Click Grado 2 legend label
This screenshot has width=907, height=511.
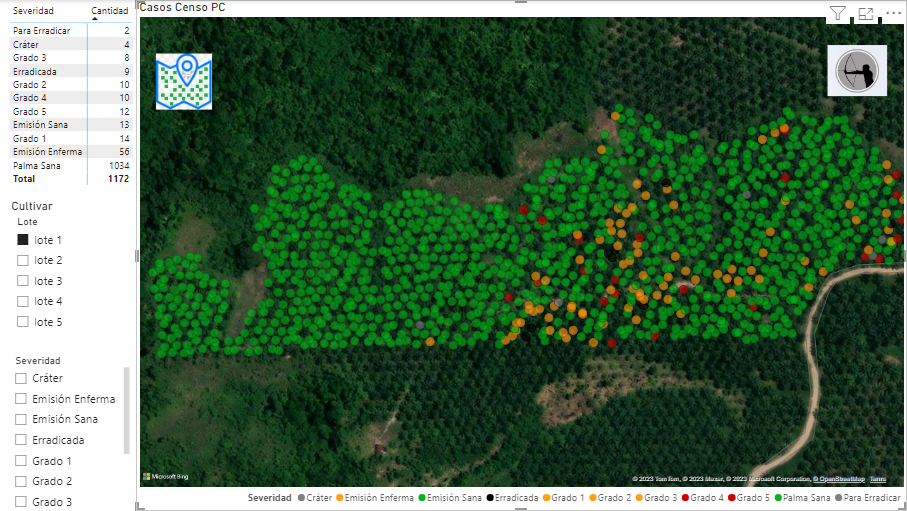(x=614, y=498)
